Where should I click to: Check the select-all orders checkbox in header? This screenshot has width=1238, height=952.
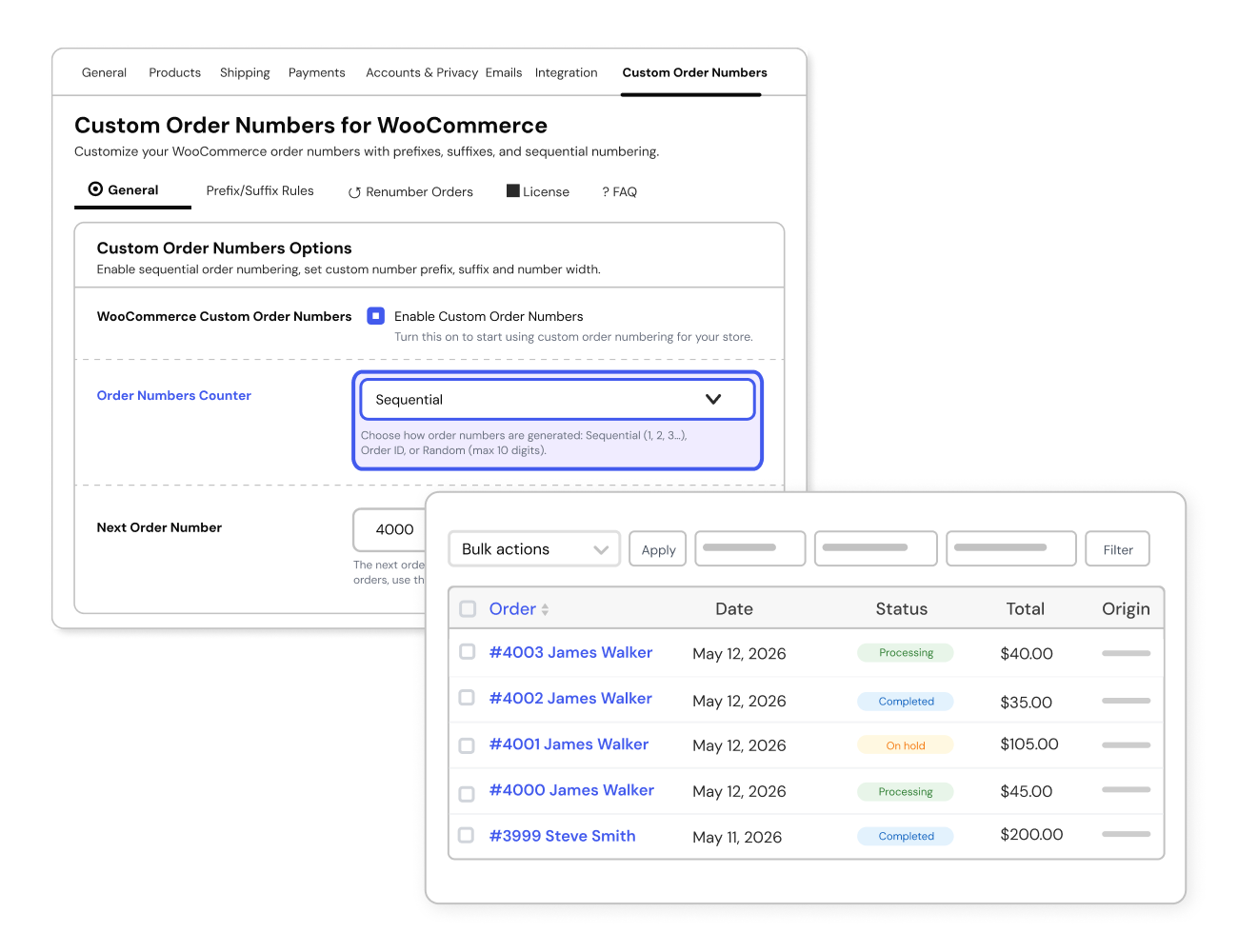tap(468, 608)
